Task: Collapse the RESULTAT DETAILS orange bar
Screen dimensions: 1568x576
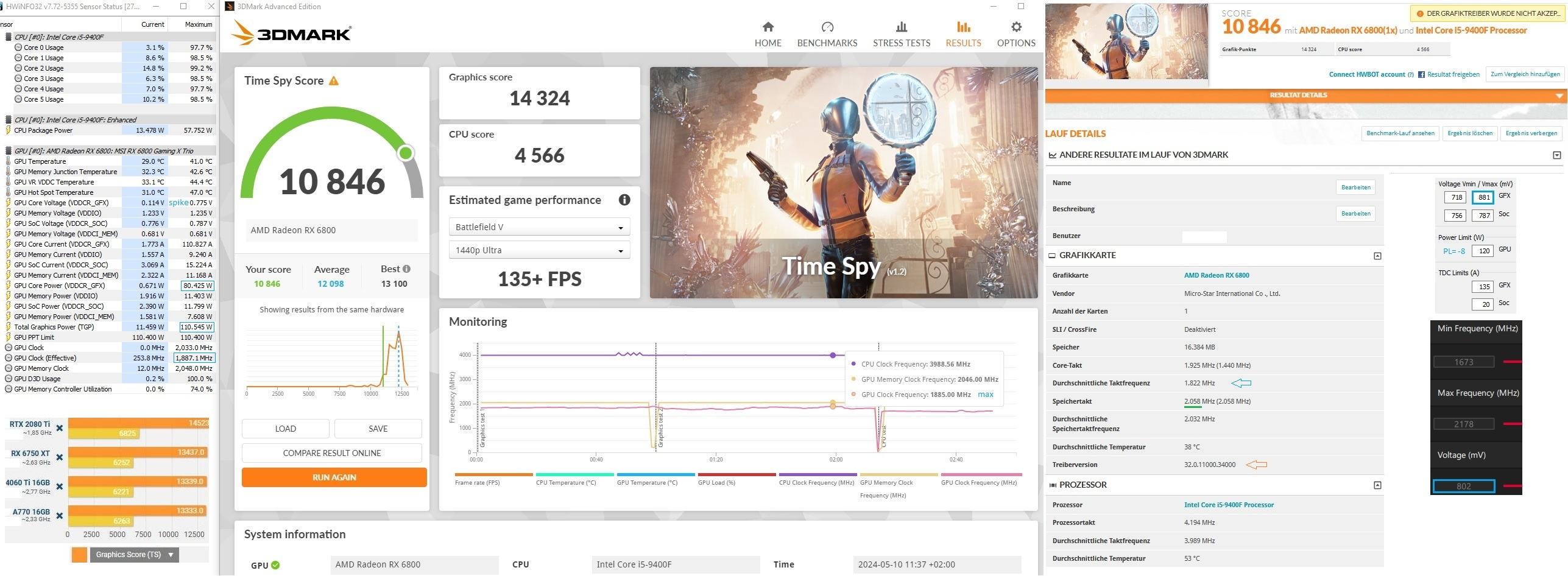Action: tap(1305, 95)
